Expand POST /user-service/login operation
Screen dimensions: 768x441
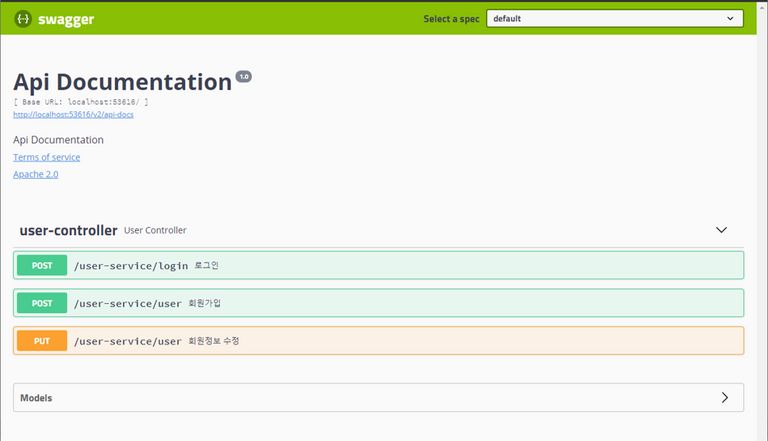click(379, 265)
